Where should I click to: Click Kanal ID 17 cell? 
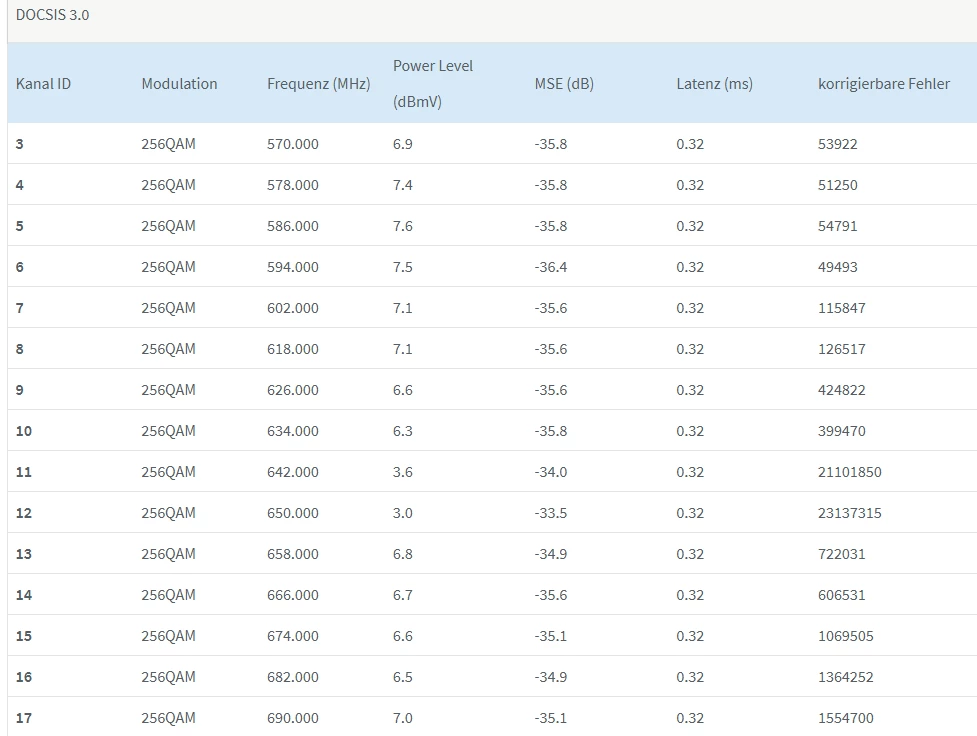(x=24, y=719)
